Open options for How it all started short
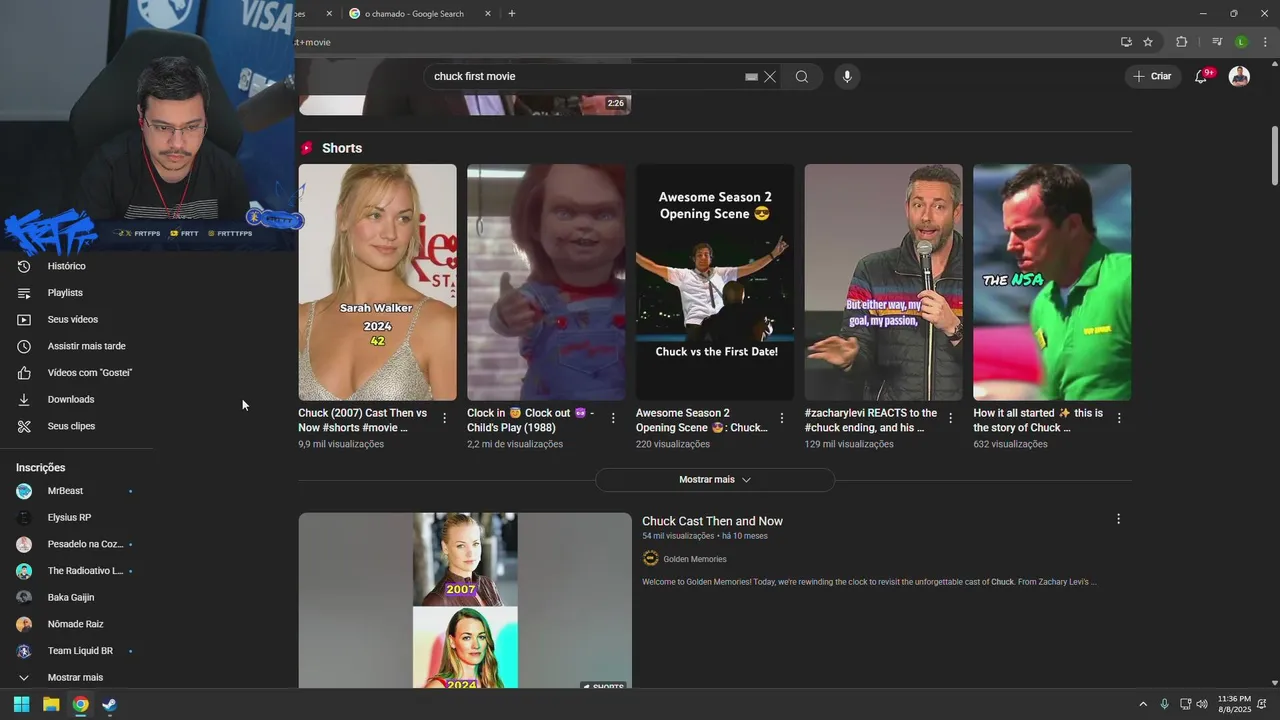The height and width of the screenshot is (720, 1280). 1119,418
